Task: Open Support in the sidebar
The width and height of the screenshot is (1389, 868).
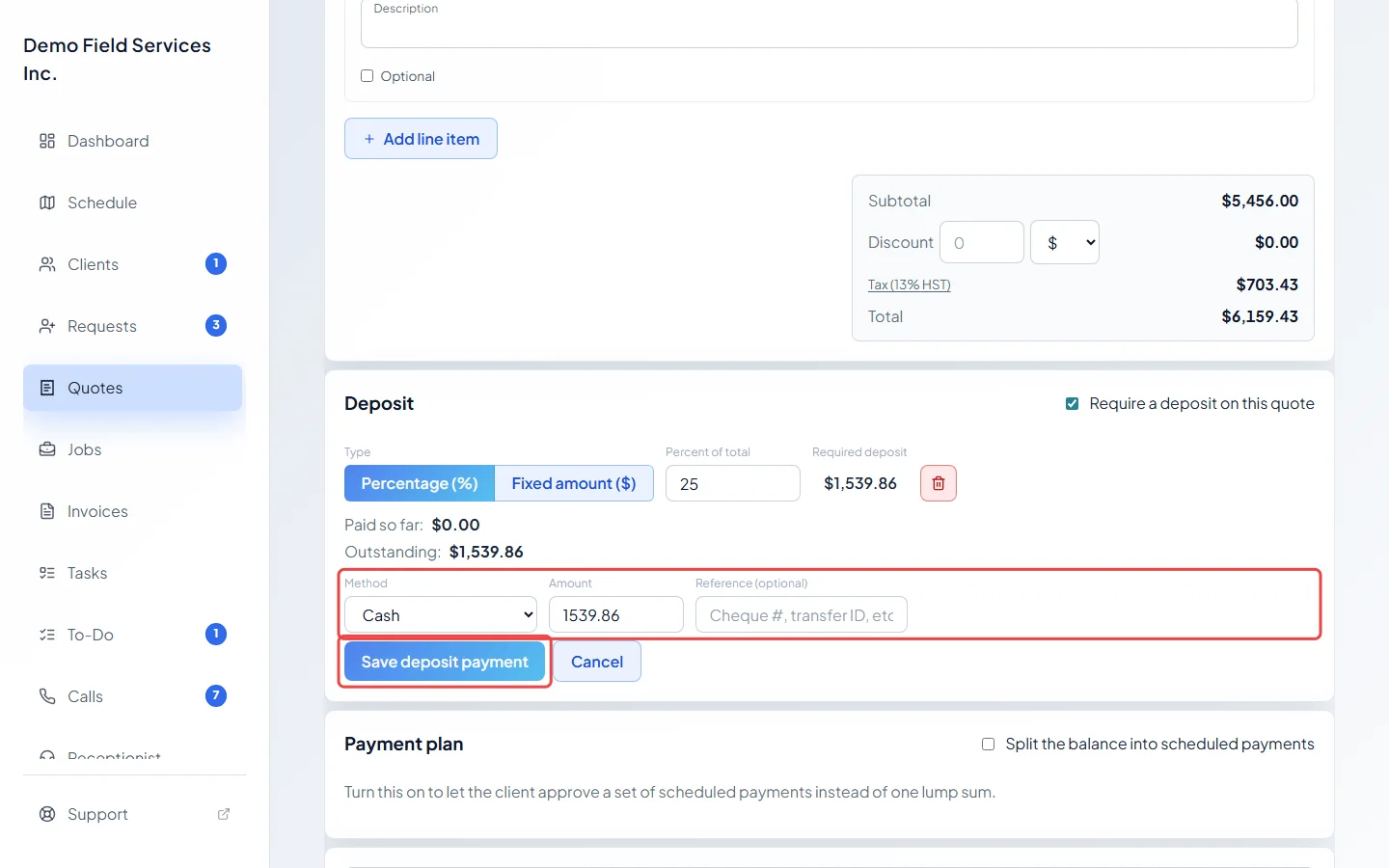Action: [x=133, y=814]
